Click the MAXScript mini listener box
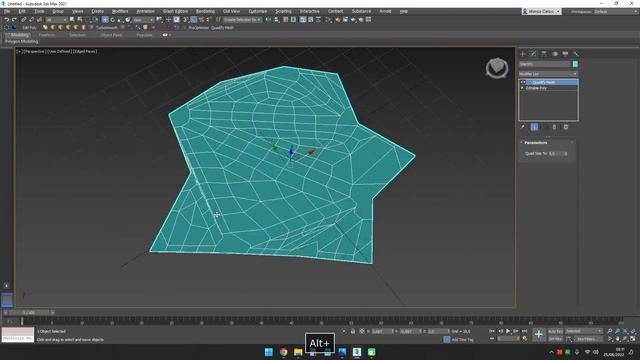 coord(18,335)
